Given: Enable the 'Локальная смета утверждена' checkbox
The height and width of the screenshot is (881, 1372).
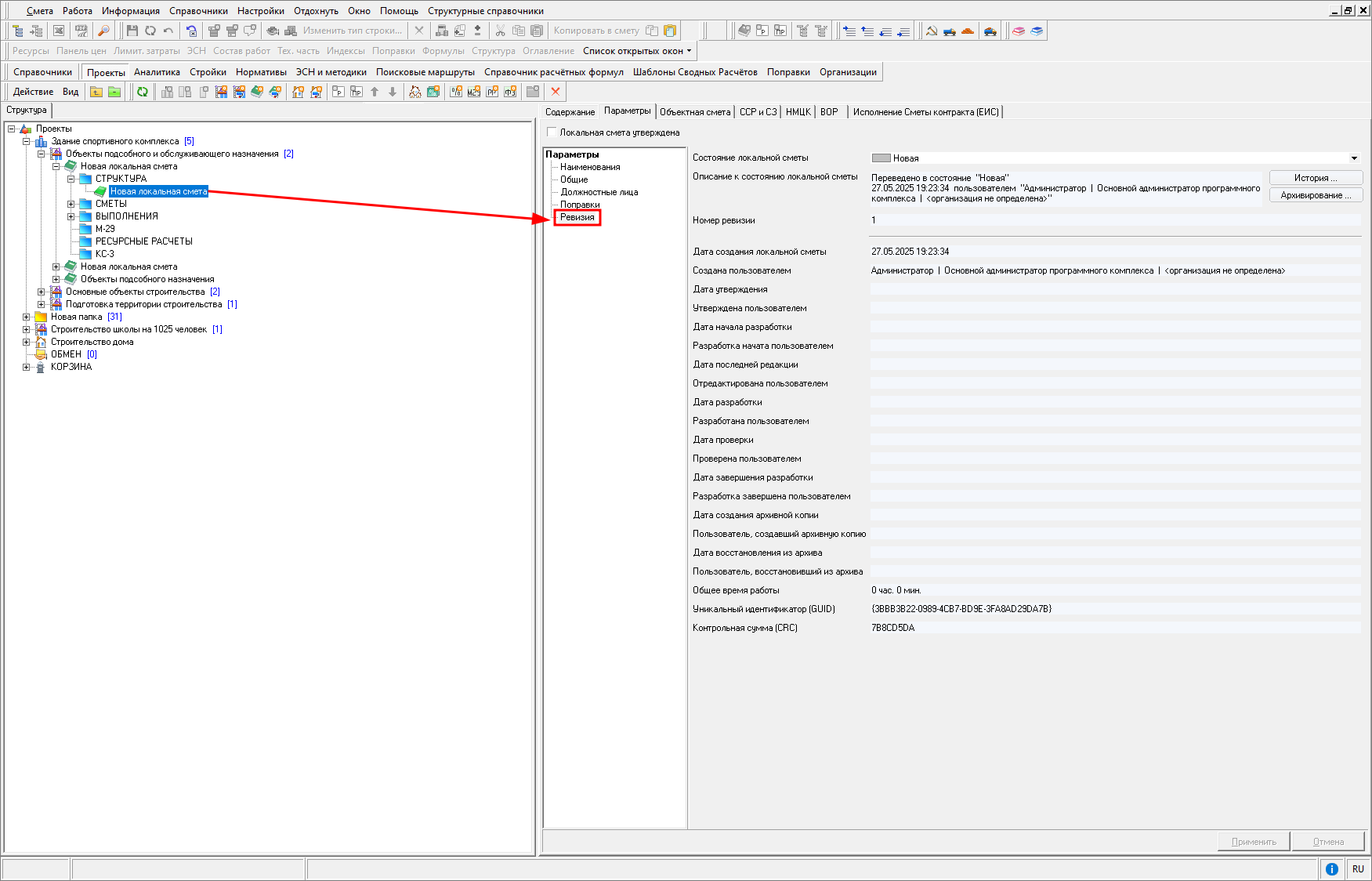Looking at the screenshot, I should point(552,132).
